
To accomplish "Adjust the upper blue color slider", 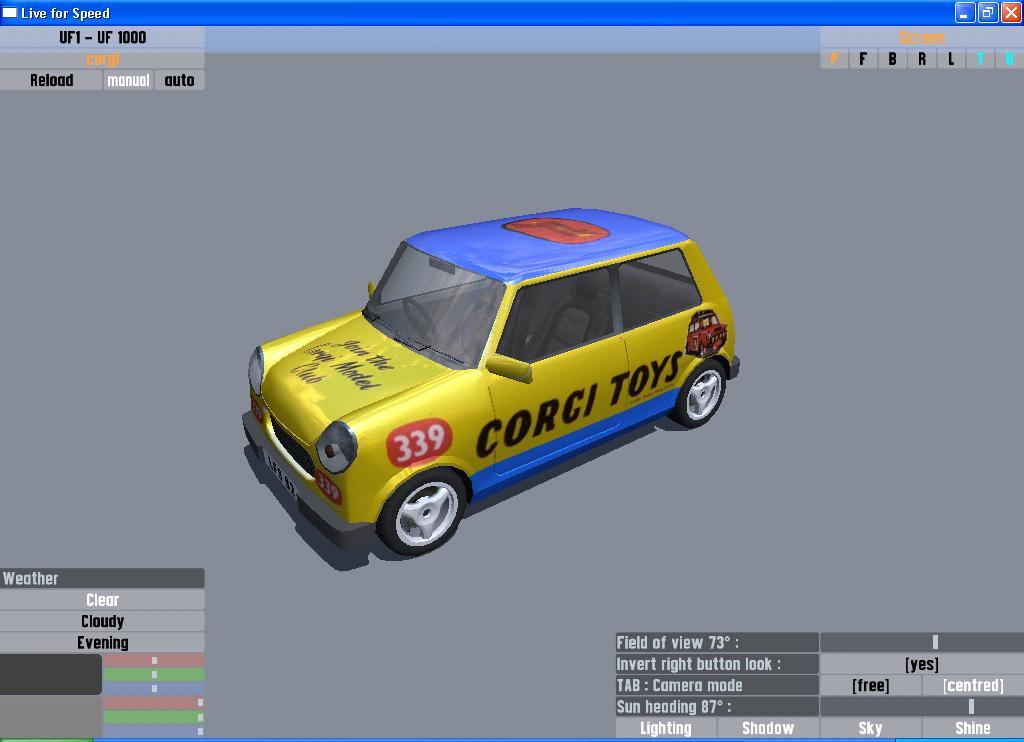I will pyautogui.click(x=154, y=688).
